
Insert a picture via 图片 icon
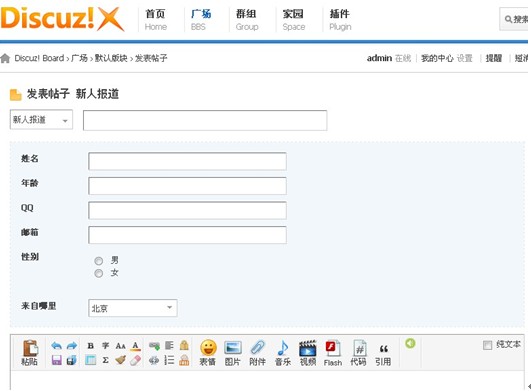click(x=233, y=352)
